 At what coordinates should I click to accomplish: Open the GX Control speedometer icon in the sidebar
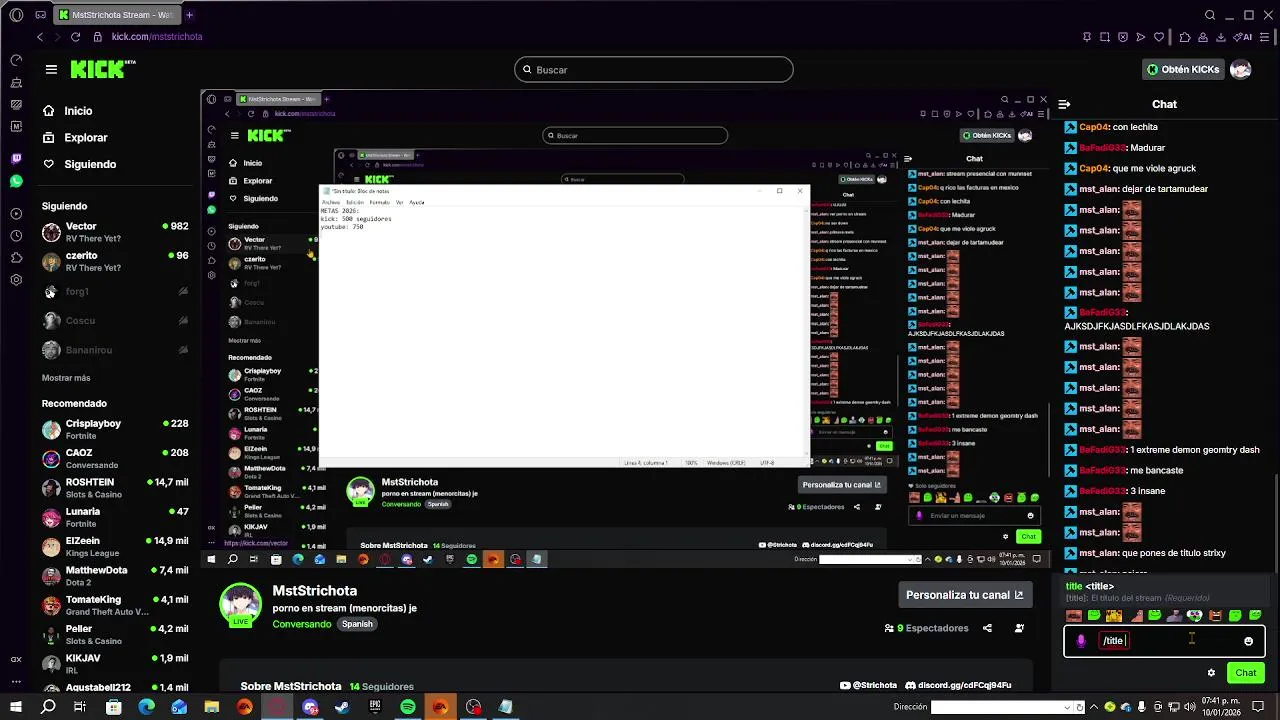point(16,60)
